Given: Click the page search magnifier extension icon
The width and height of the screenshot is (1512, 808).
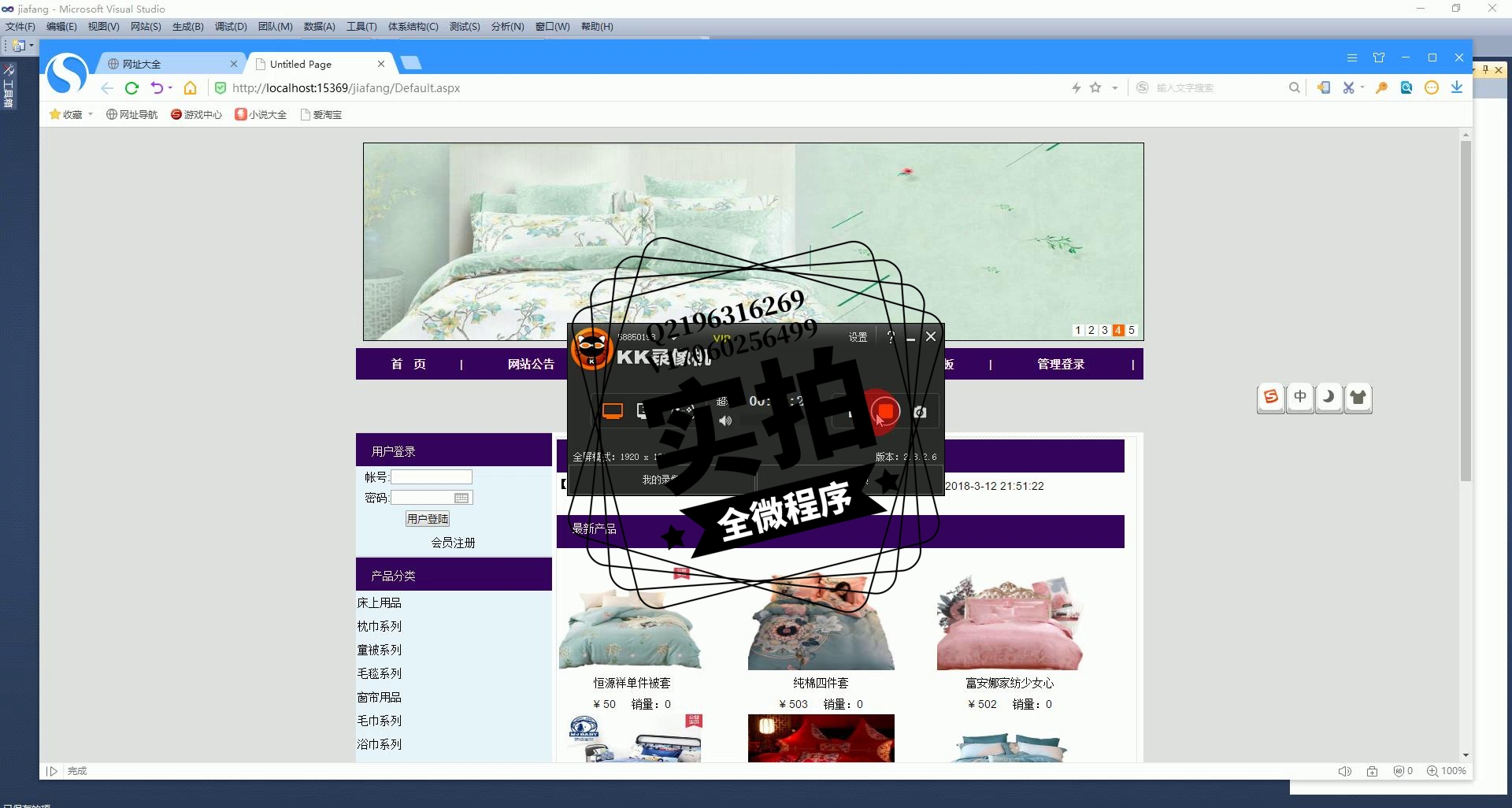Looking at the screenshot, I should tap(1406, 87).
